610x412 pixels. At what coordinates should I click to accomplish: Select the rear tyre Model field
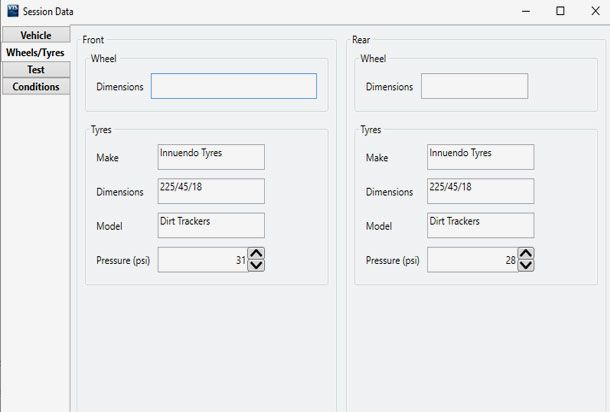tap(480, 225)
